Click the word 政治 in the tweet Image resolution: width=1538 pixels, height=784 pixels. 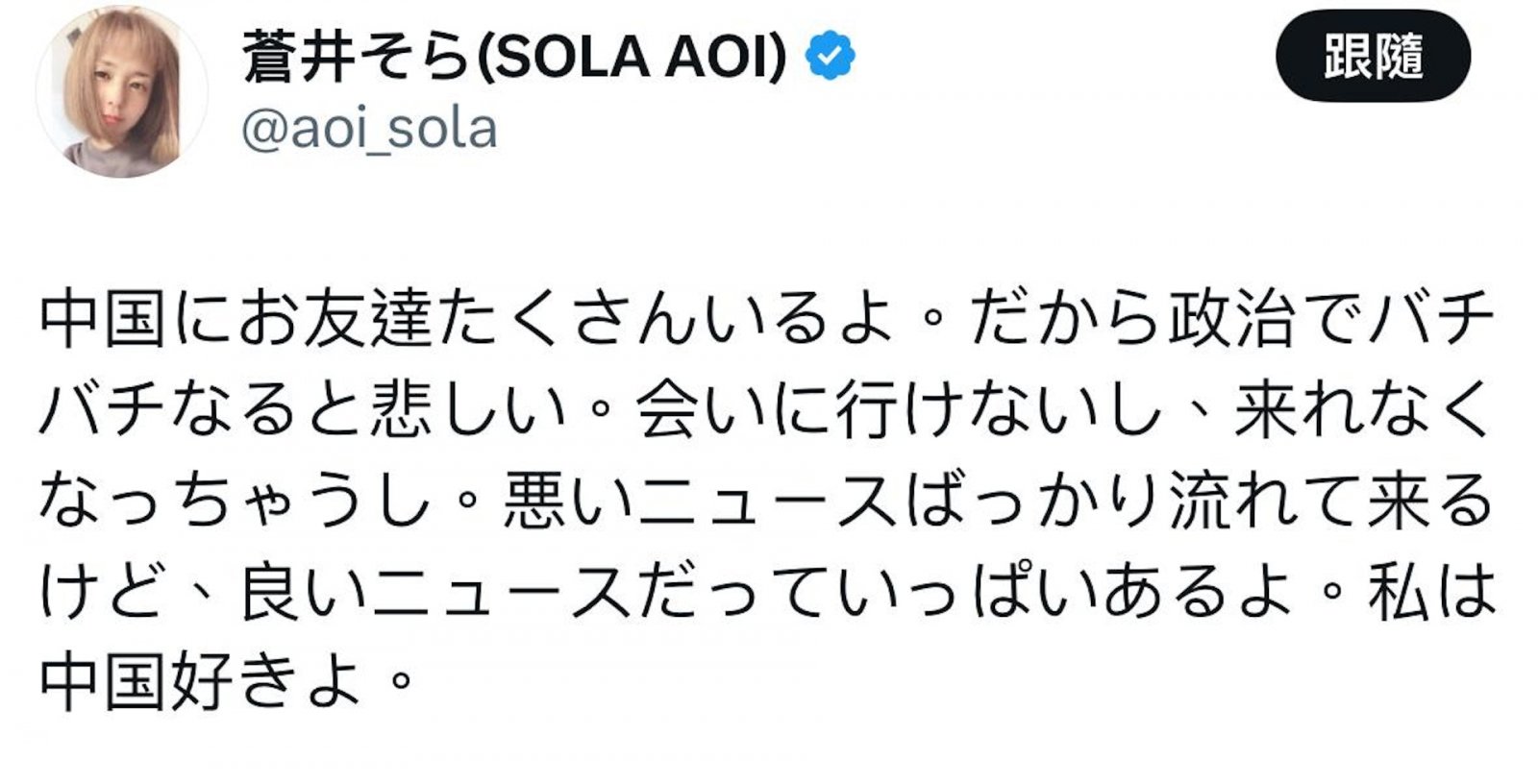[x=1232, y=318]
